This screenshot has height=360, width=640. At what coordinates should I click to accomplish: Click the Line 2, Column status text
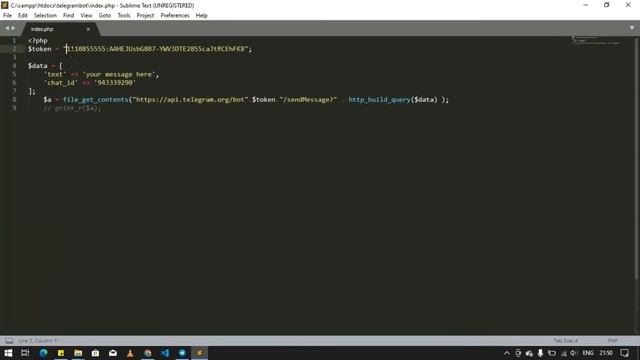[x=38, y=340]
